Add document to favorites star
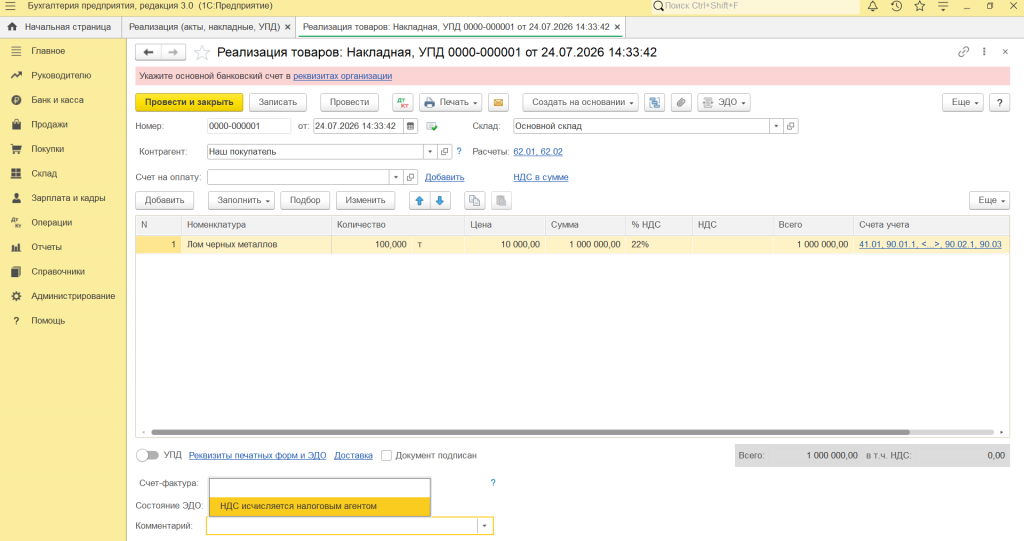This screenshot has height=541, width=1024. point(202,52)
